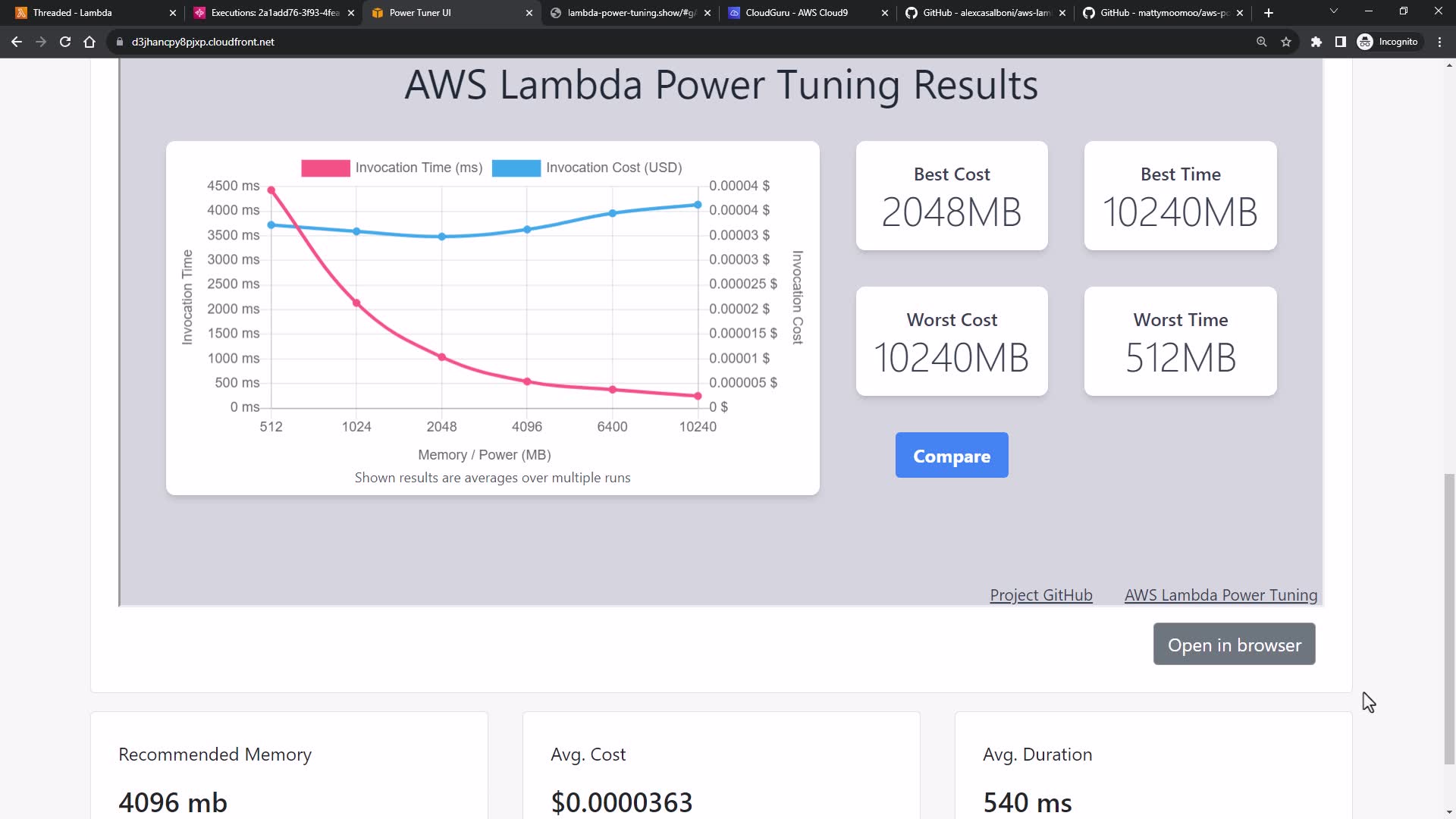This screenshot has height=819, width=1456.
Task: Reload the current page
Action: [65, 42]
